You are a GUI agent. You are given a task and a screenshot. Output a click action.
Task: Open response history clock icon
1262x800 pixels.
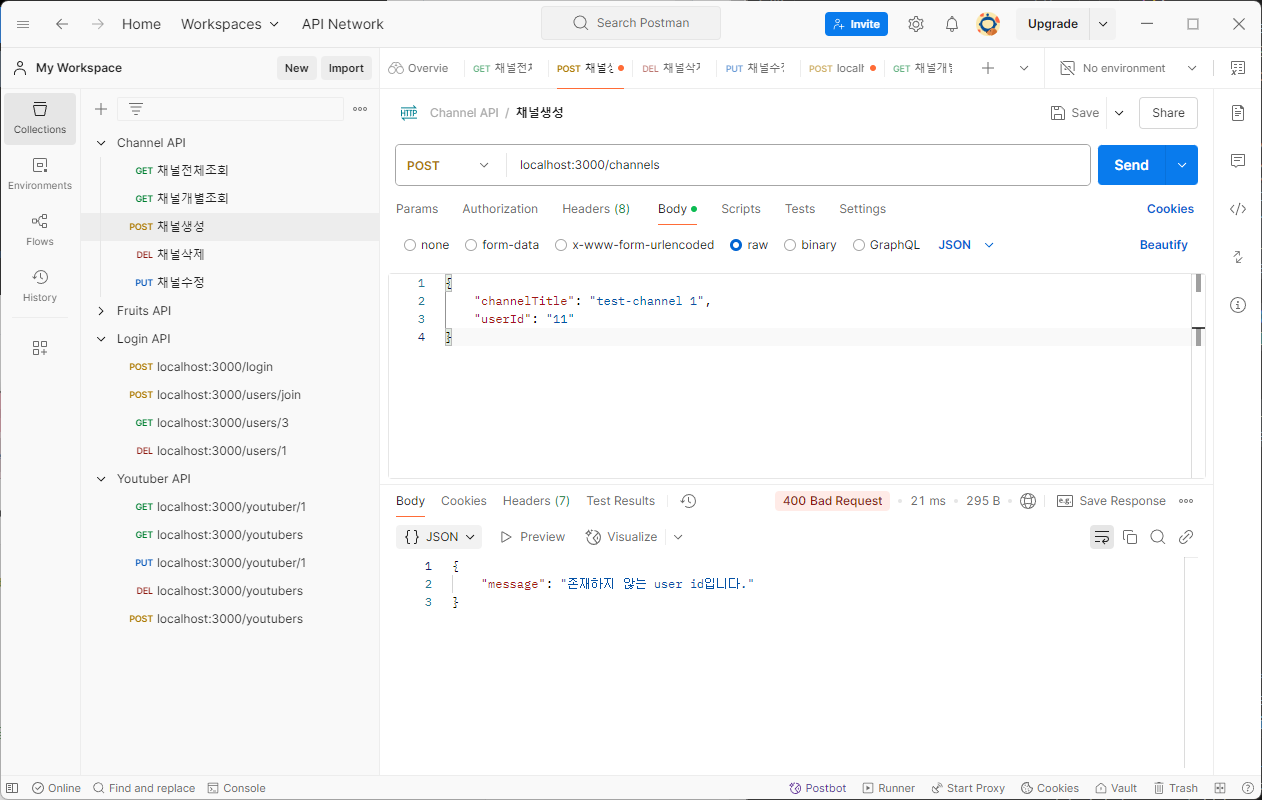point(688,501)
